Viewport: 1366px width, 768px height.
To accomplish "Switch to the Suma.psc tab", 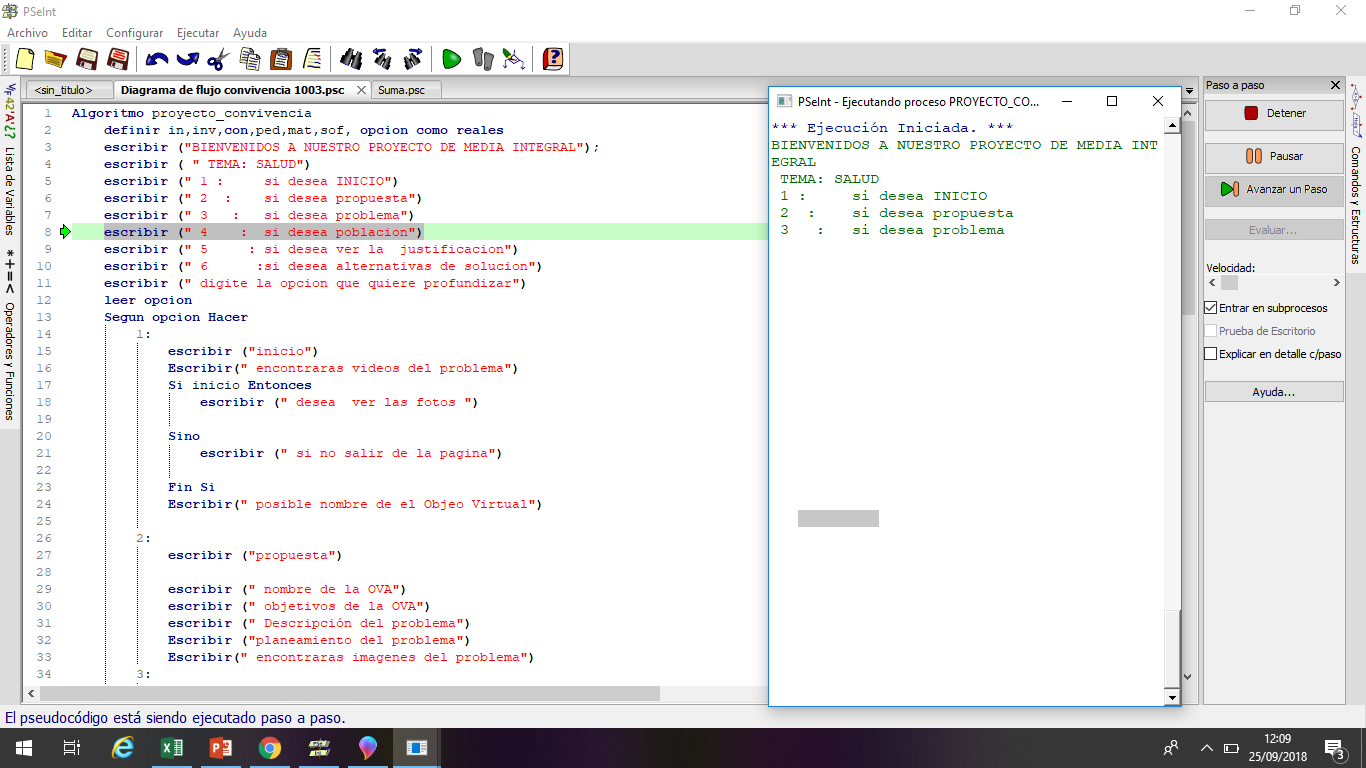I will (401, 90).
